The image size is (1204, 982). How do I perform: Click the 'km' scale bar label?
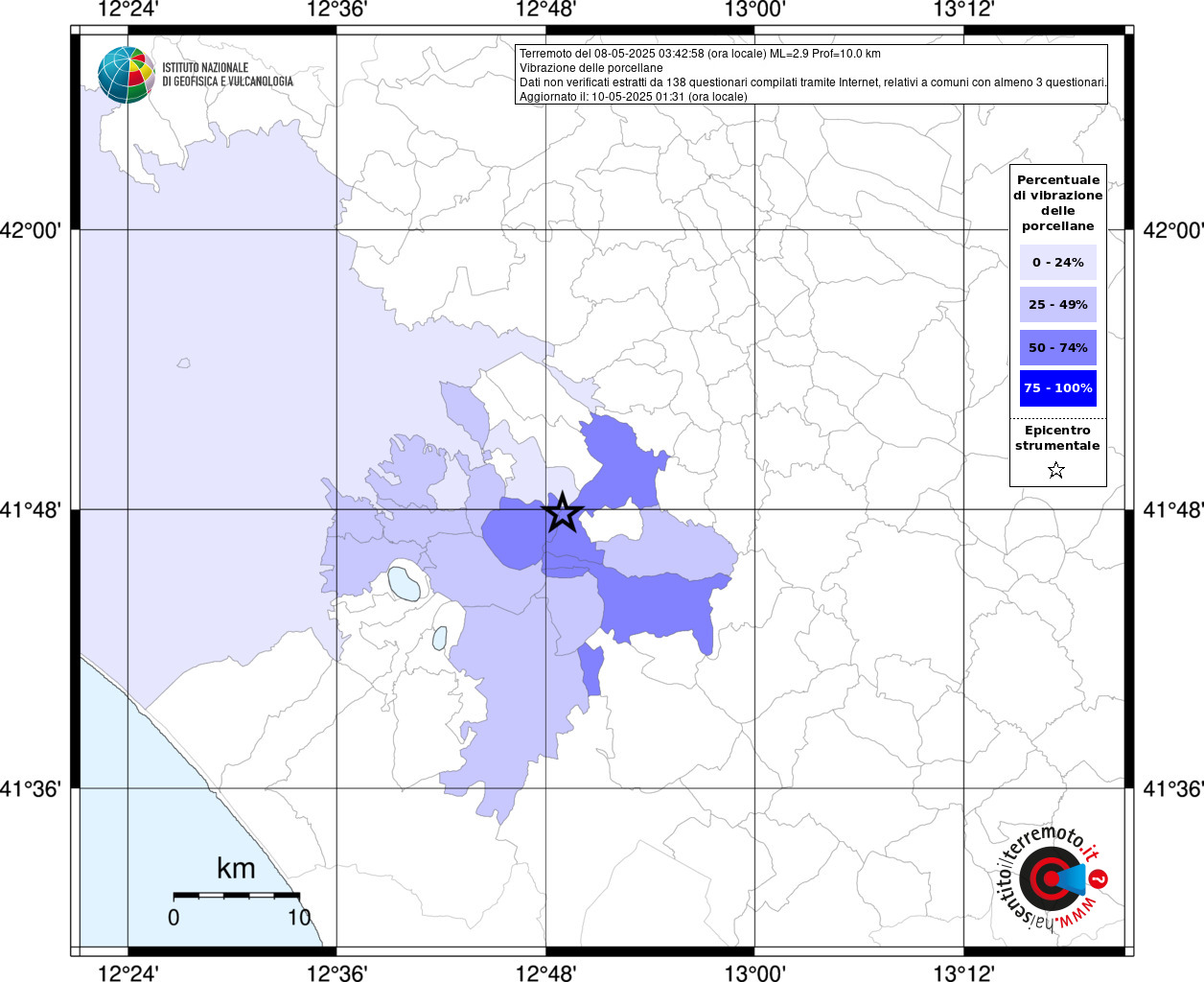click(x=236, y=868)
